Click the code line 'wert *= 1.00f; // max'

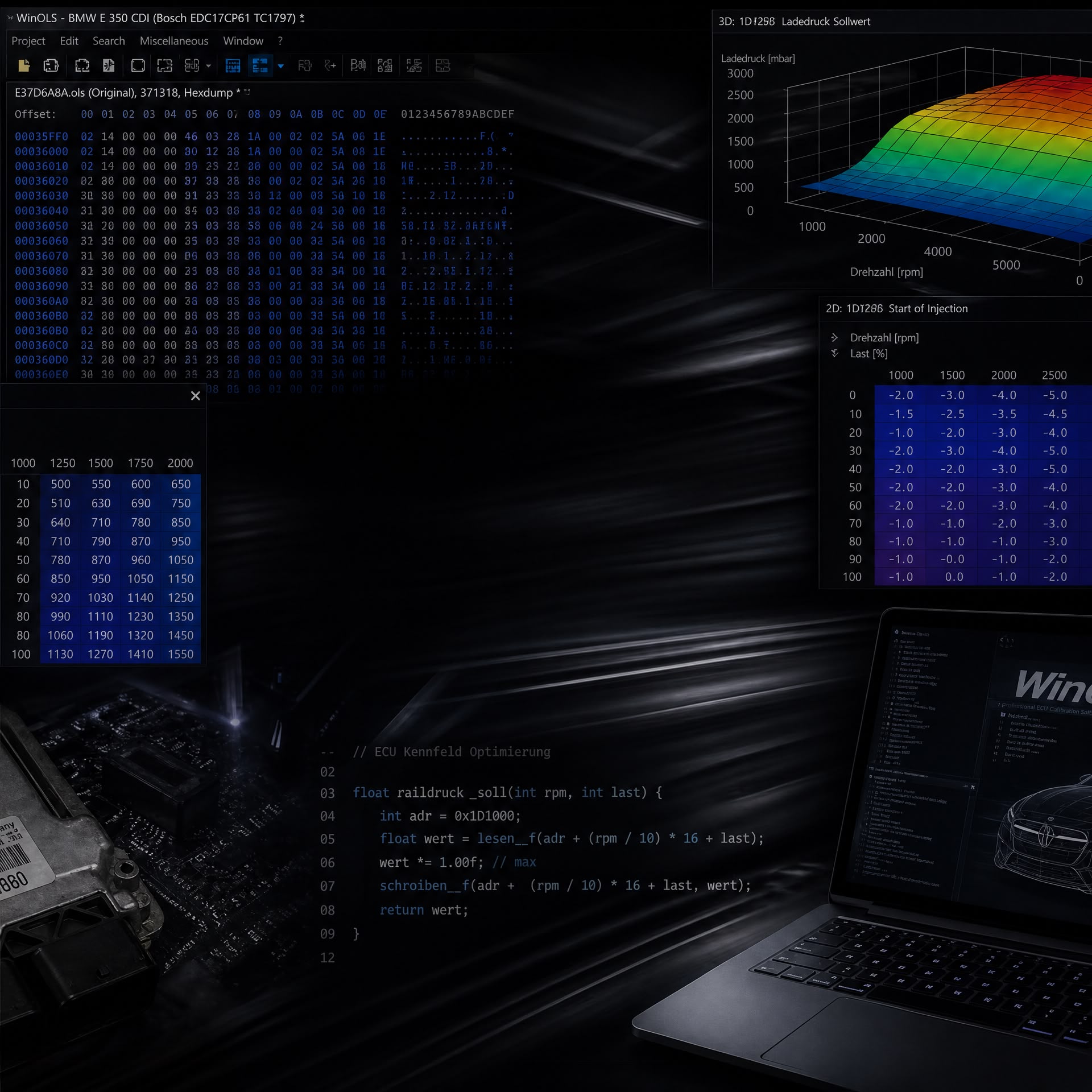pos(458,863)
